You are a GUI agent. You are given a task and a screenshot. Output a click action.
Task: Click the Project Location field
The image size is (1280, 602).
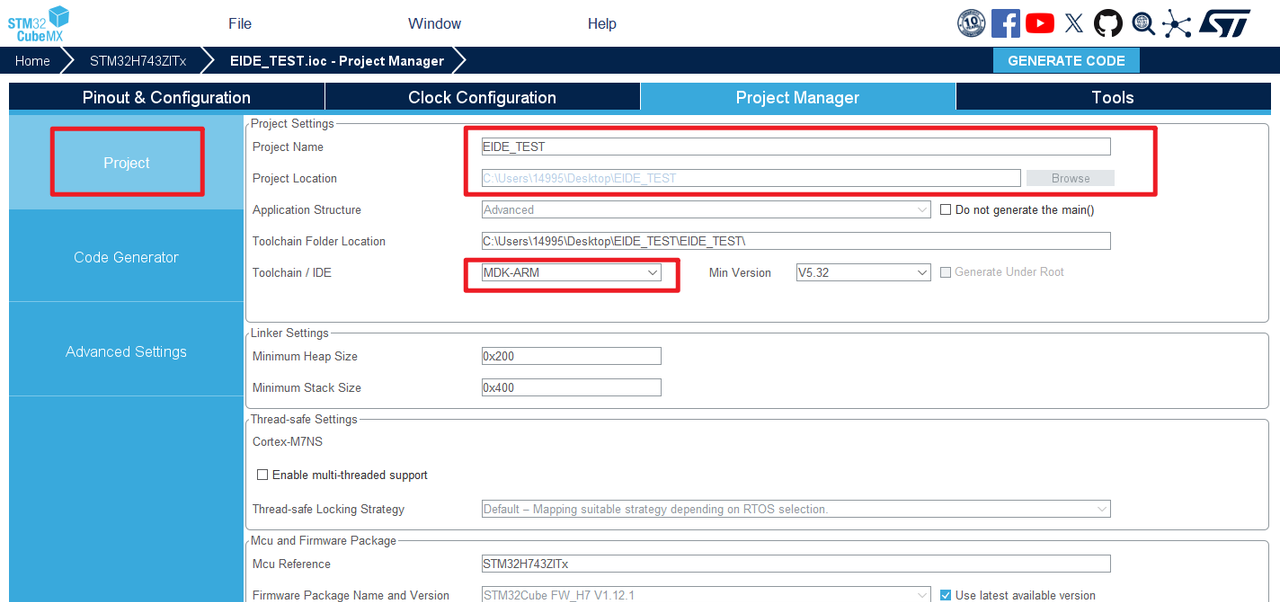(x=750, y=178)
